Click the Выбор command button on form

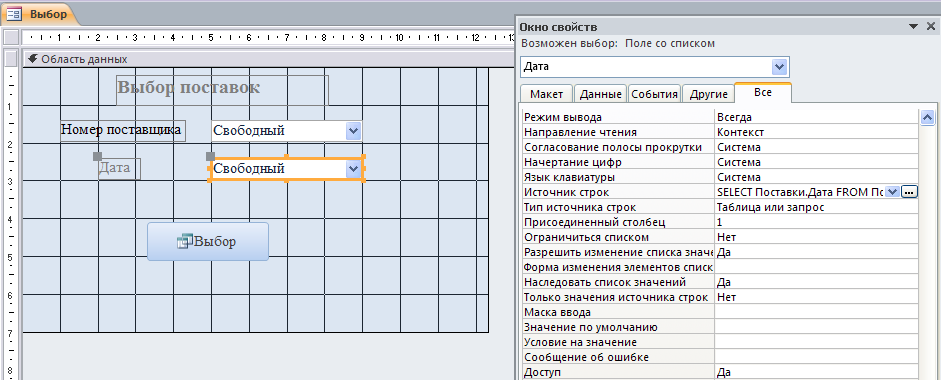pyautogui.click(x=208, y=241)
